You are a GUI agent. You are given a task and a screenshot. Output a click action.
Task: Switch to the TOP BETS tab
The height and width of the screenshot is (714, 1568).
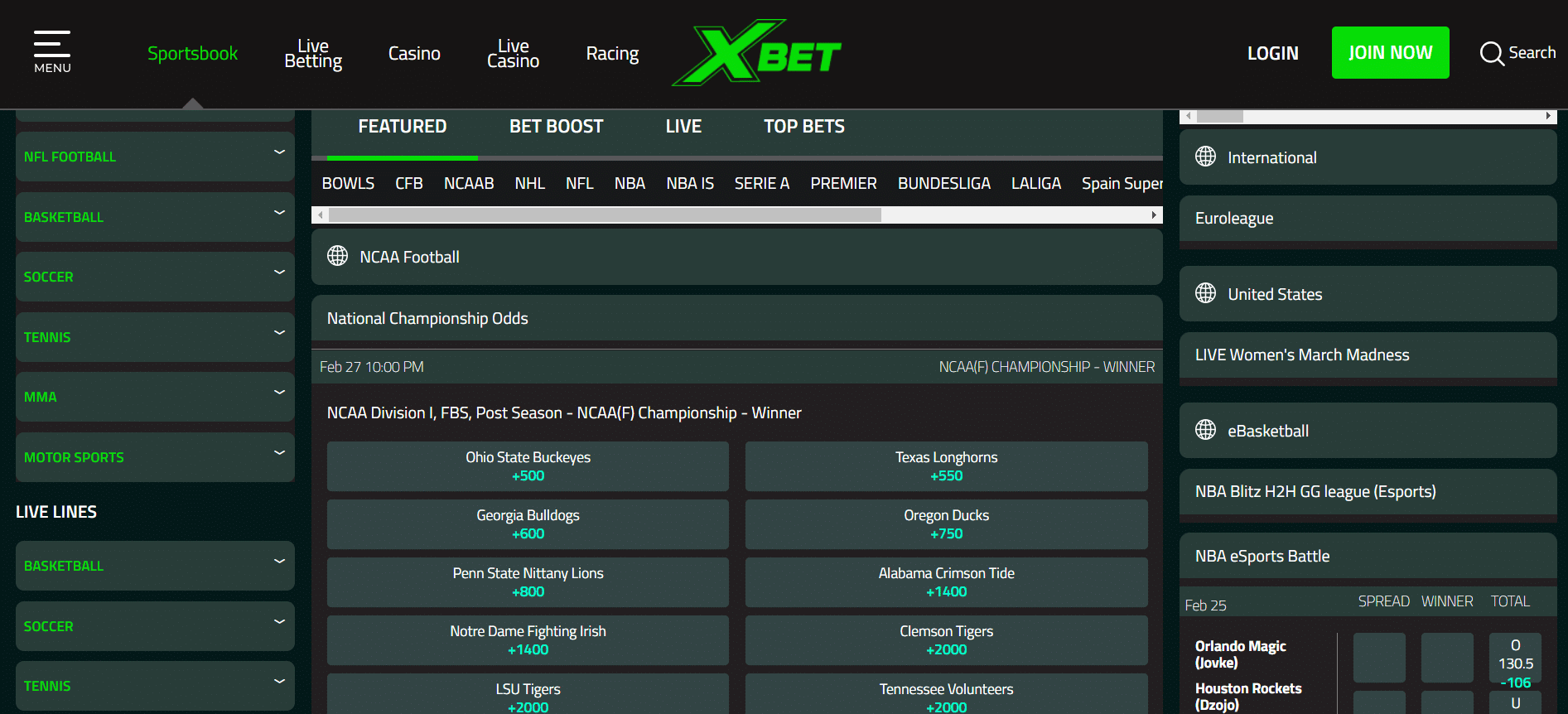pos(803,127)
